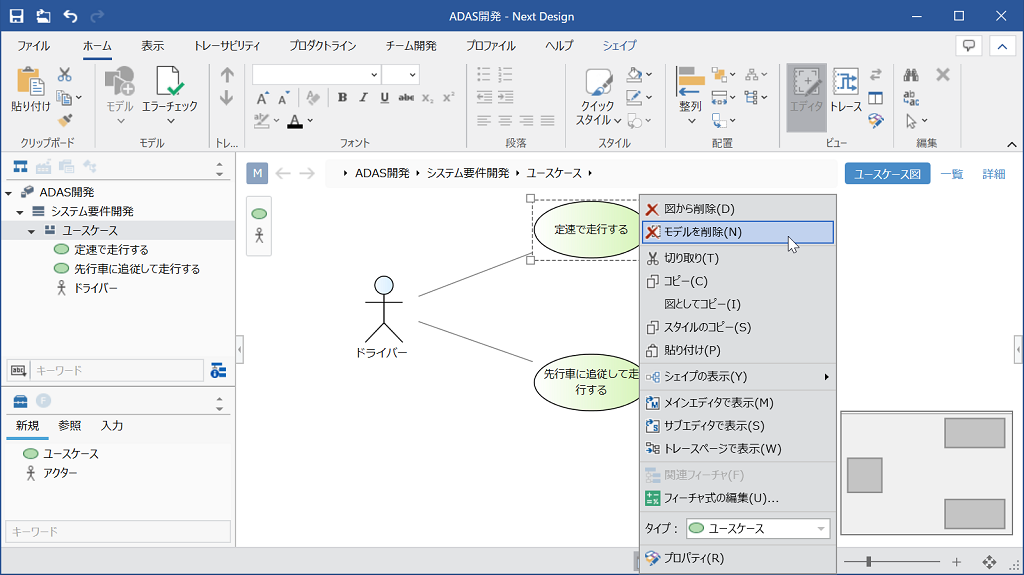
Task: Click the アクター item in toolbox list
Action: [x=60, y=473]
